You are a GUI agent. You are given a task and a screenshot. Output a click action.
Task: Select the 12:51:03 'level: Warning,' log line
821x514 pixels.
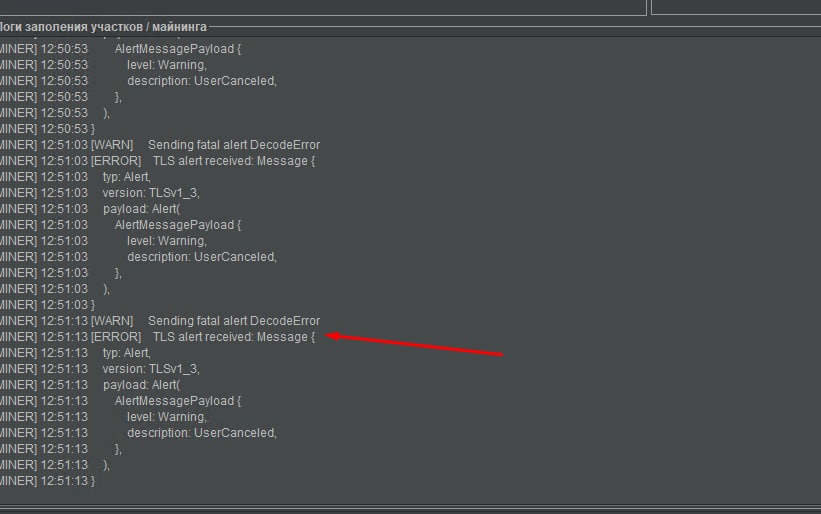coord(104,241)
